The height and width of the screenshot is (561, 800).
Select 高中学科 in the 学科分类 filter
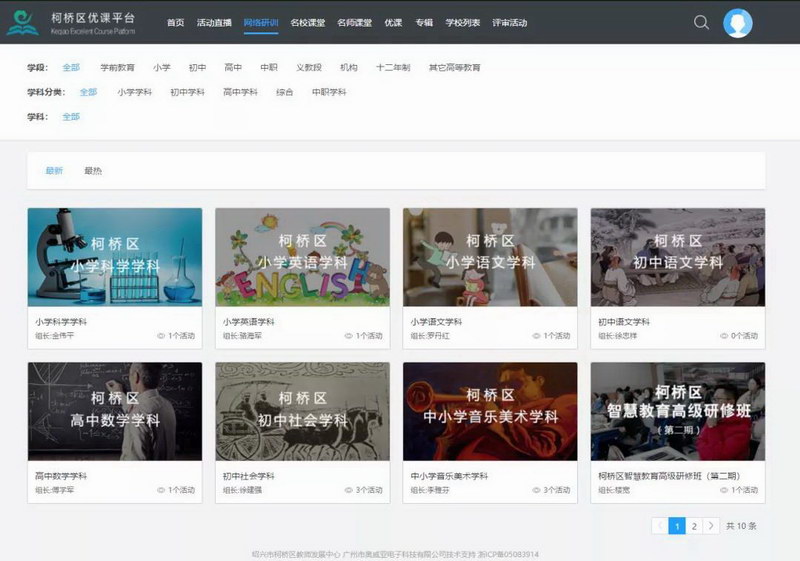(241, 92)
